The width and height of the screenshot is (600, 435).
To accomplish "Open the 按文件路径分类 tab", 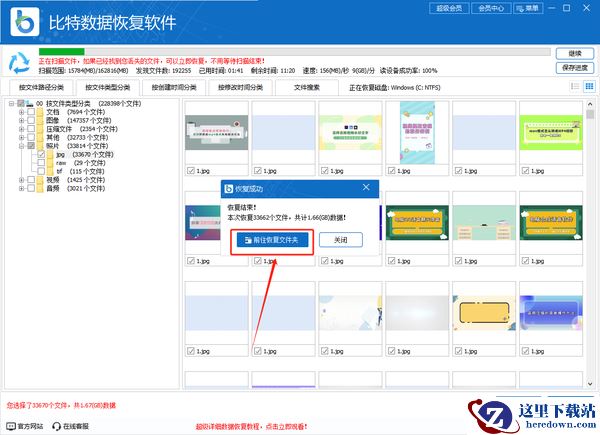I will pyautogui.click(x=41, y=88).
